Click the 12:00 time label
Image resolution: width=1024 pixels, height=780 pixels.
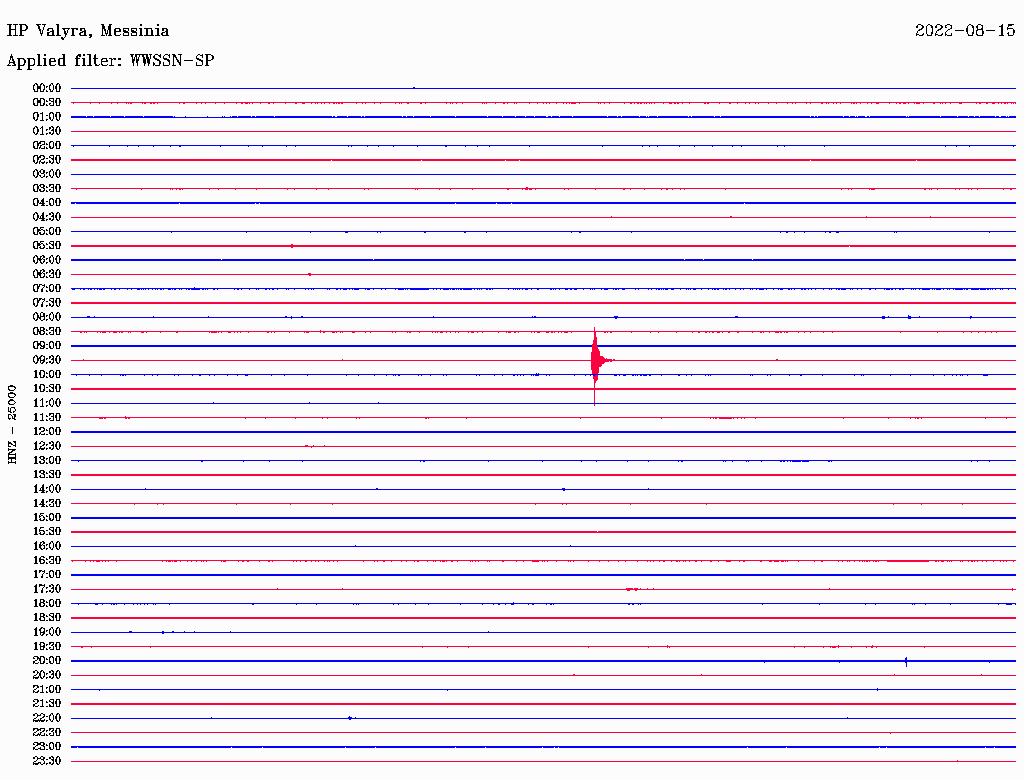(x=46, y=432)
